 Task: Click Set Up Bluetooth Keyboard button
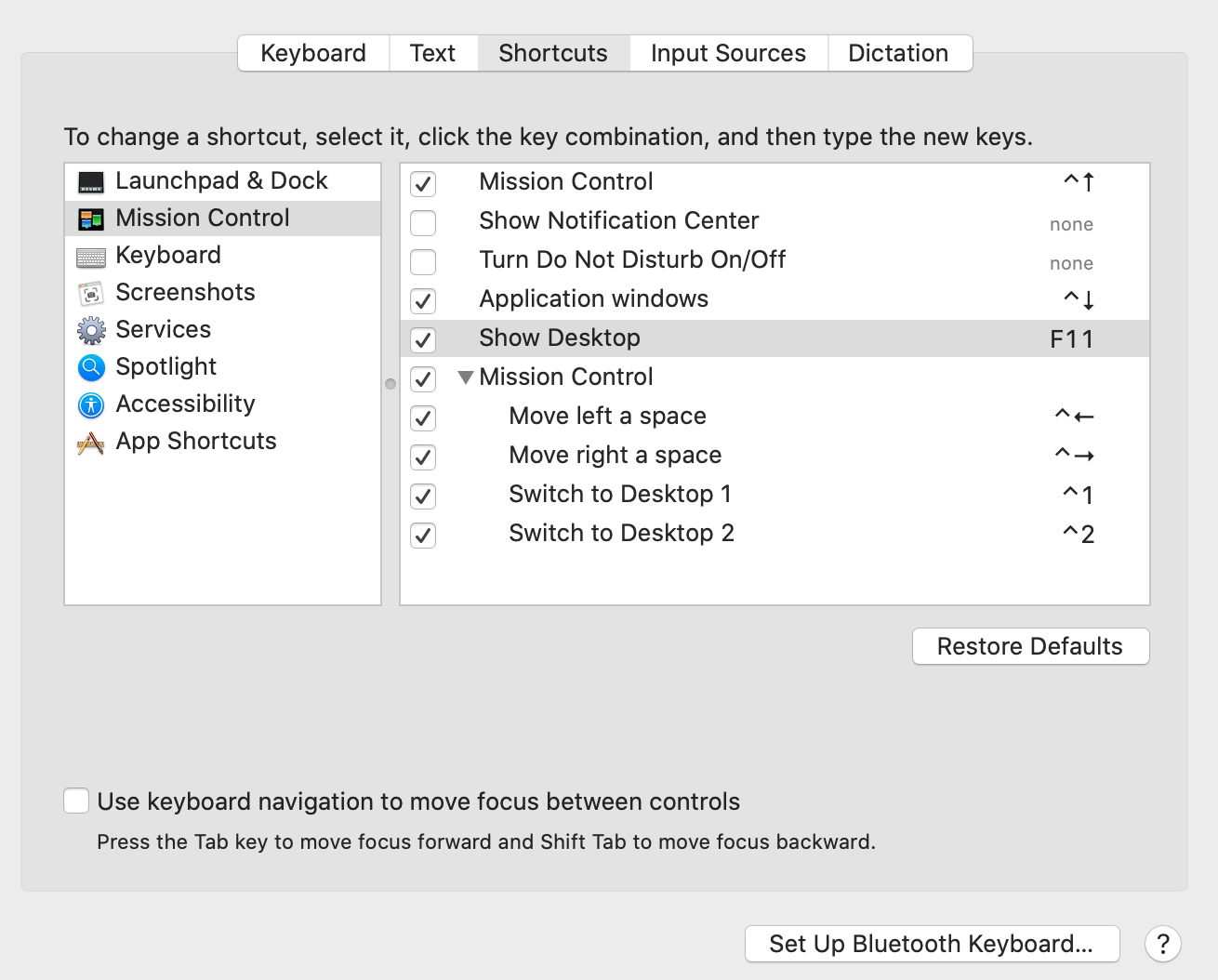pyautogui.click(x=932, y=944)
